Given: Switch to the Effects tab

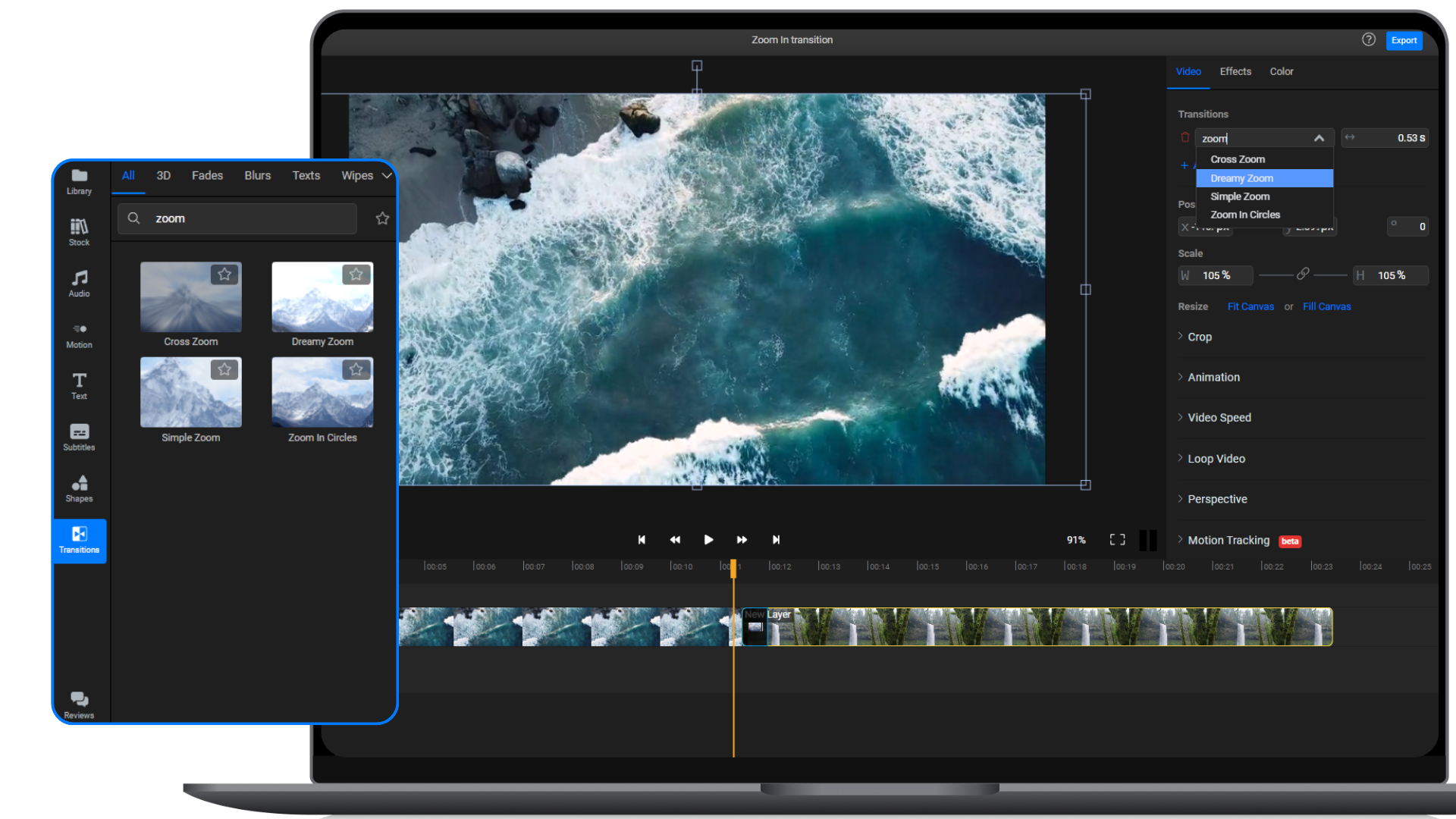Looking at the screenshot, I should pyautogui.click(x=1235, y=71).
